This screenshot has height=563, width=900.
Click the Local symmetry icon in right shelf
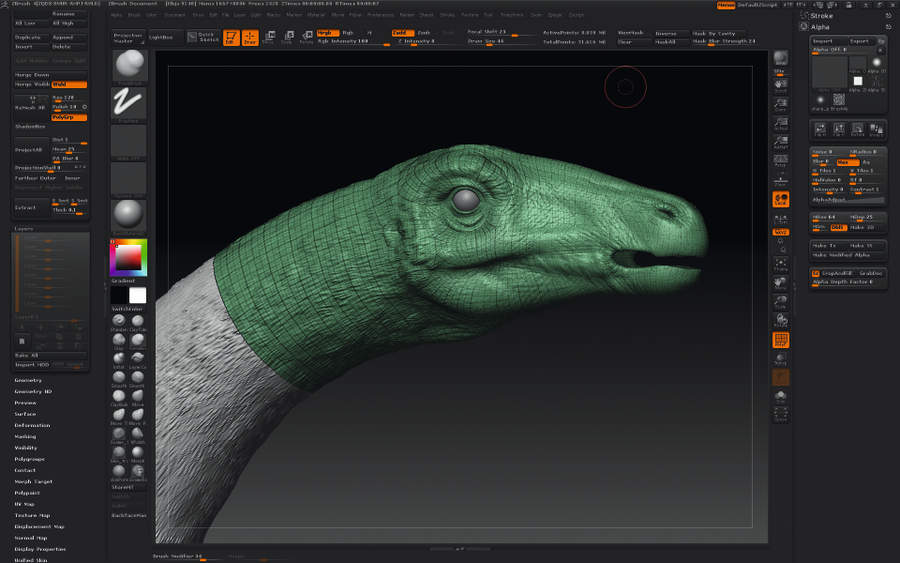[x=780, y=198]
